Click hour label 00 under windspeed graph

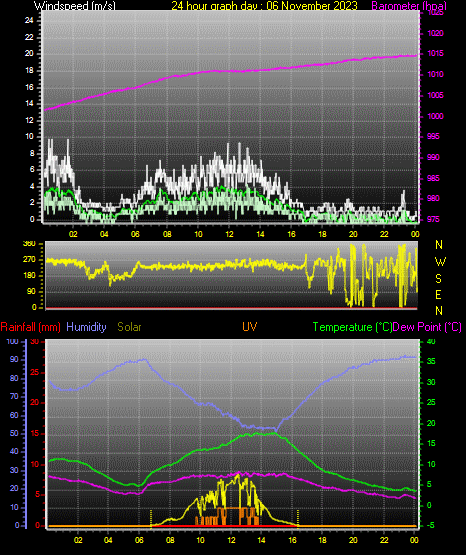(415, 234)
